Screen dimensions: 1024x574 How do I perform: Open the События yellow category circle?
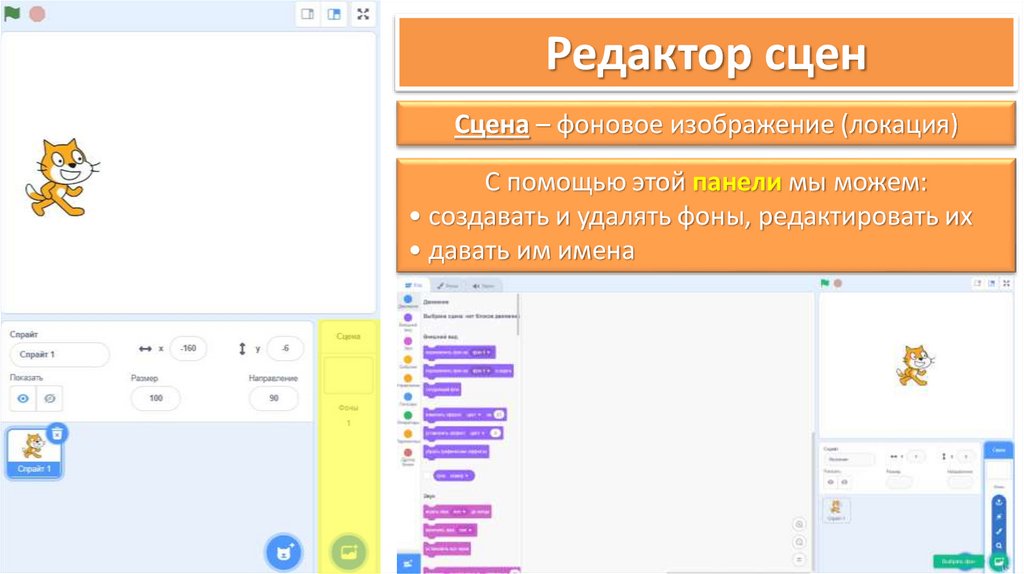408,359
